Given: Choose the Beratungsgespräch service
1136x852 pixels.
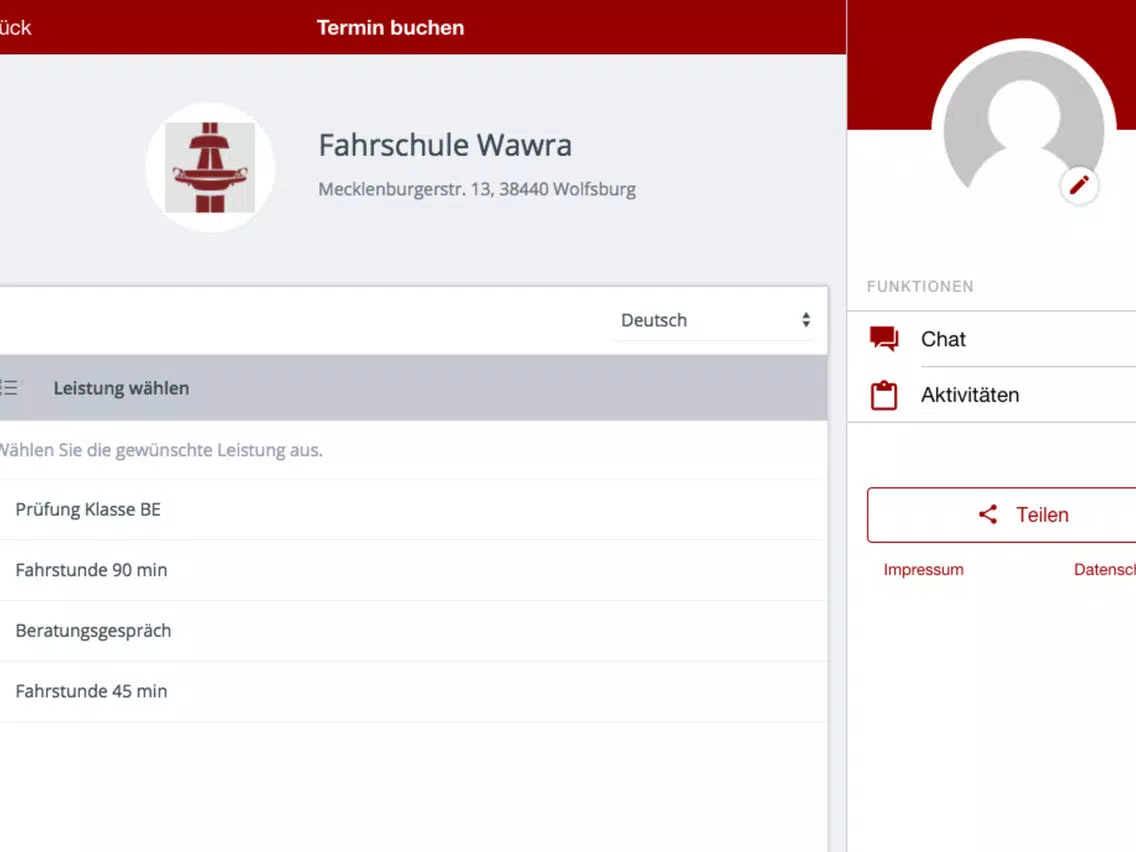Looking at the screenshot, I should (413, 630).
